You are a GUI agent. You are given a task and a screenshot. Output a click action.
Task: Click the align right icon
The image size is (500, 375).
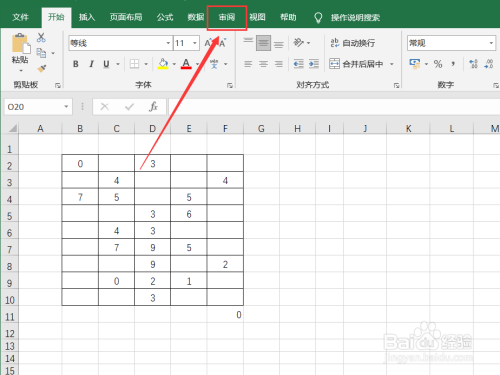tap(279, 64)
